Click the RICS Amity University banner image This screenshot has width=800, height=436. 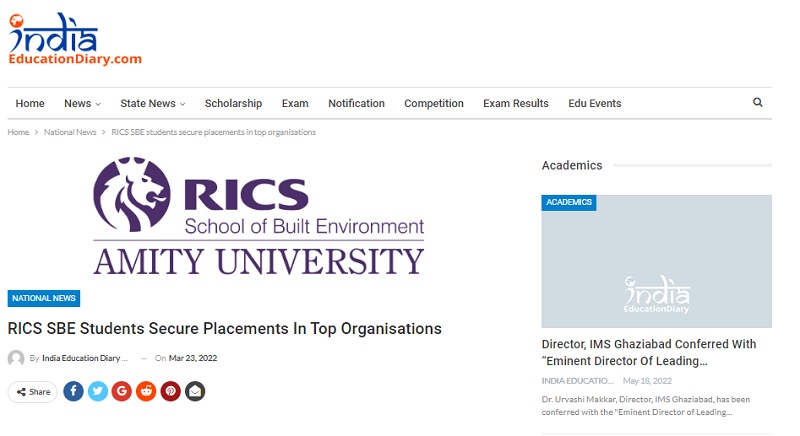pos(259,216)
